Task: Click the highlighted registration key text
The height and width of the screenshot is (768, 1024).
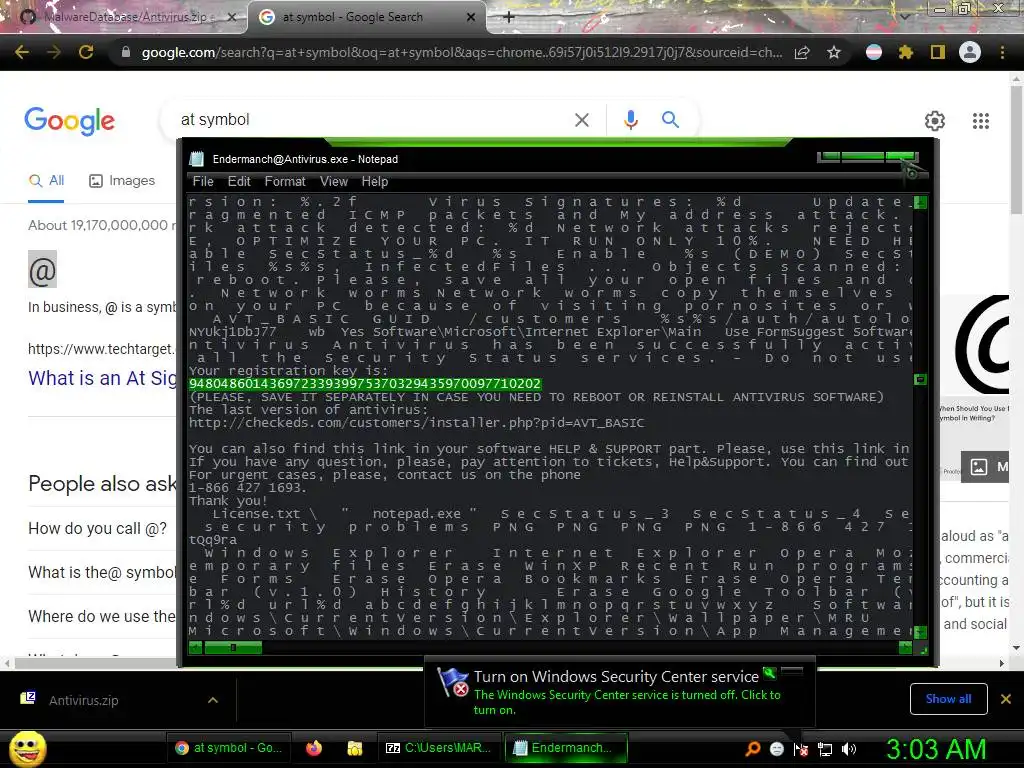Action: click(365, 383)
